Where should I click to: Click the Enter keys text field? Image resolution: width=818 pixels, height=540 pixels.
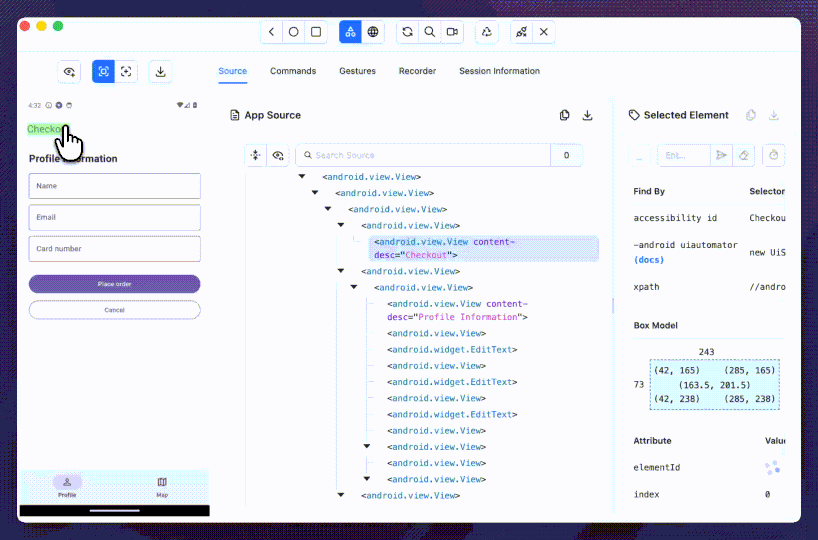click(684, 155)
